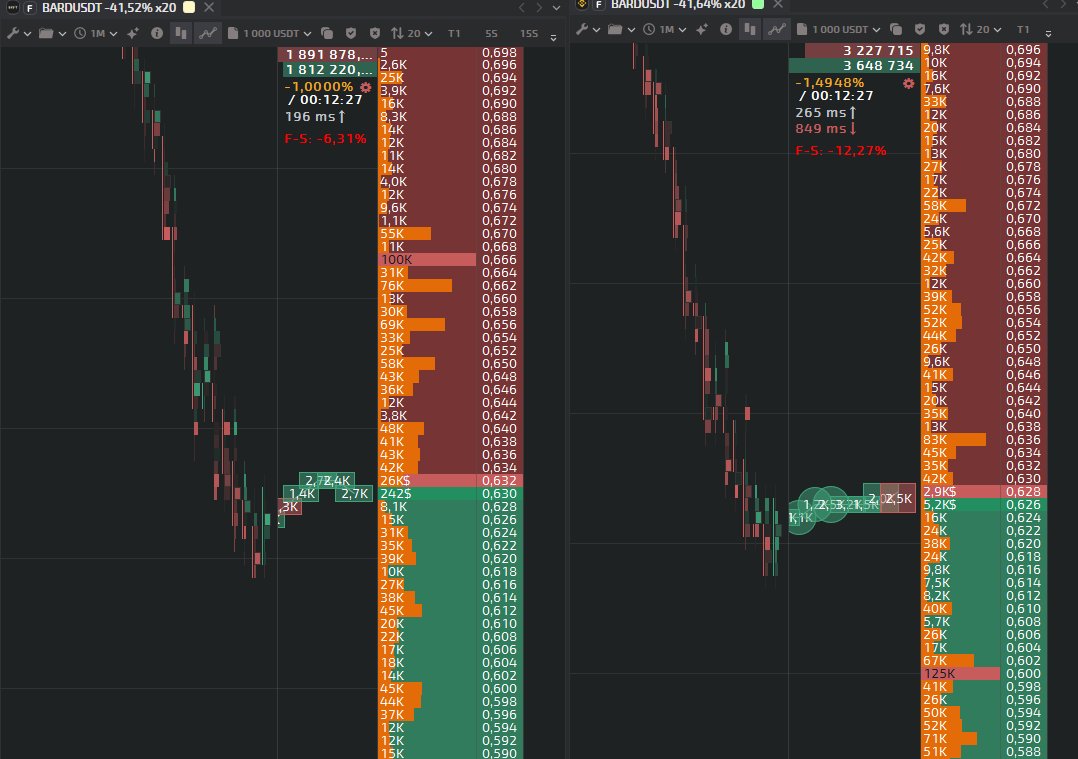1078x759 pixels.
Task: Toggle 5S in the -41,52% panel
Action: point(491,33)
